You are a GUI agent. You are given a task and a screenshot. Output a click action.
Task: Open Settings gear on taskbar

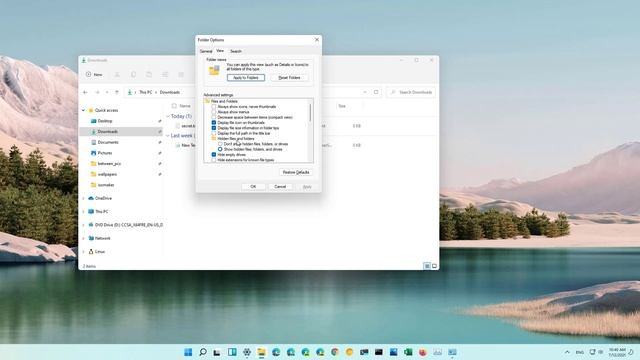(247, 352)
